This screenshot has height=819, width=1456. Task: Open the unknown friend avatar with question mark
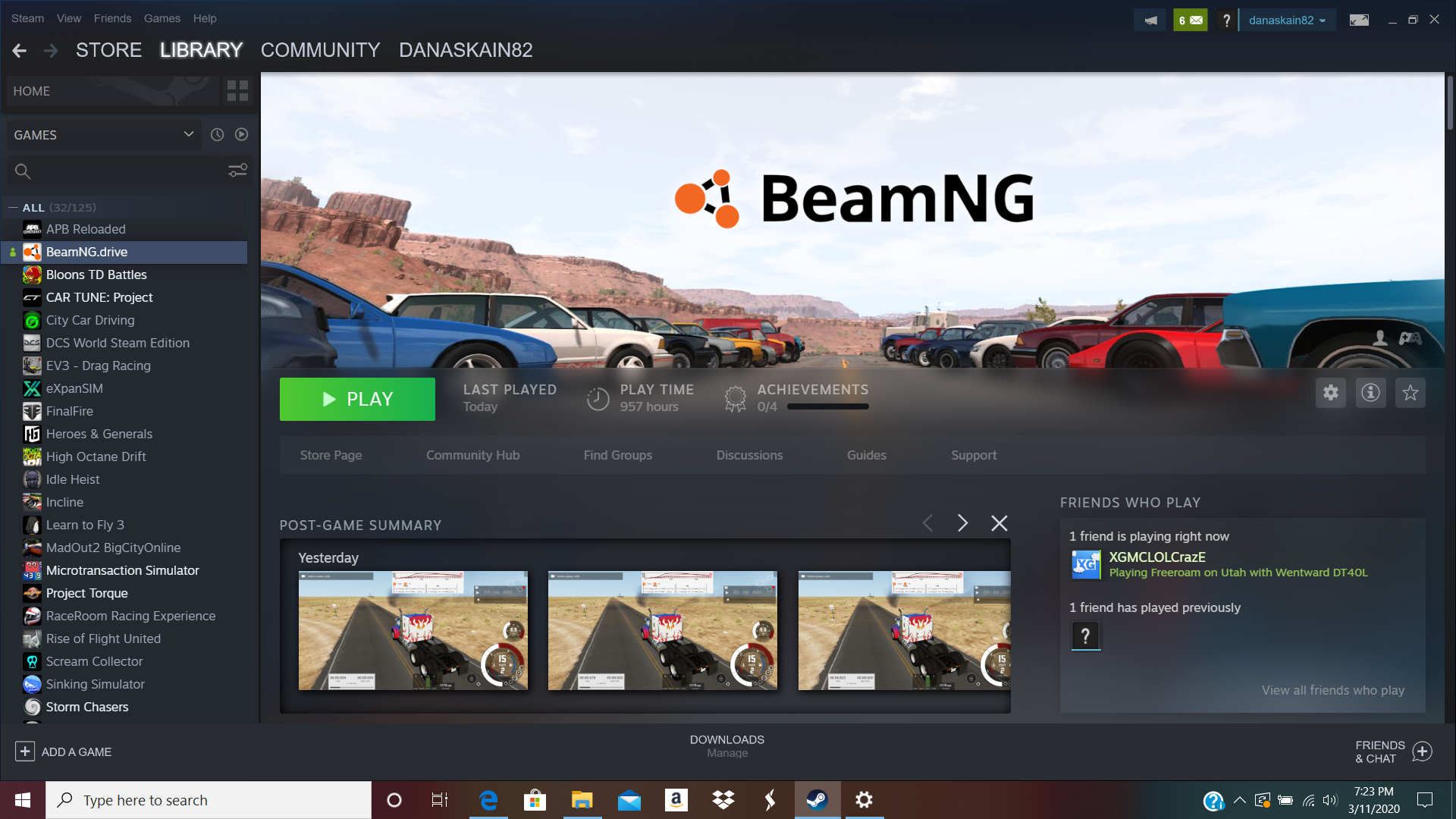(1086, 635)
